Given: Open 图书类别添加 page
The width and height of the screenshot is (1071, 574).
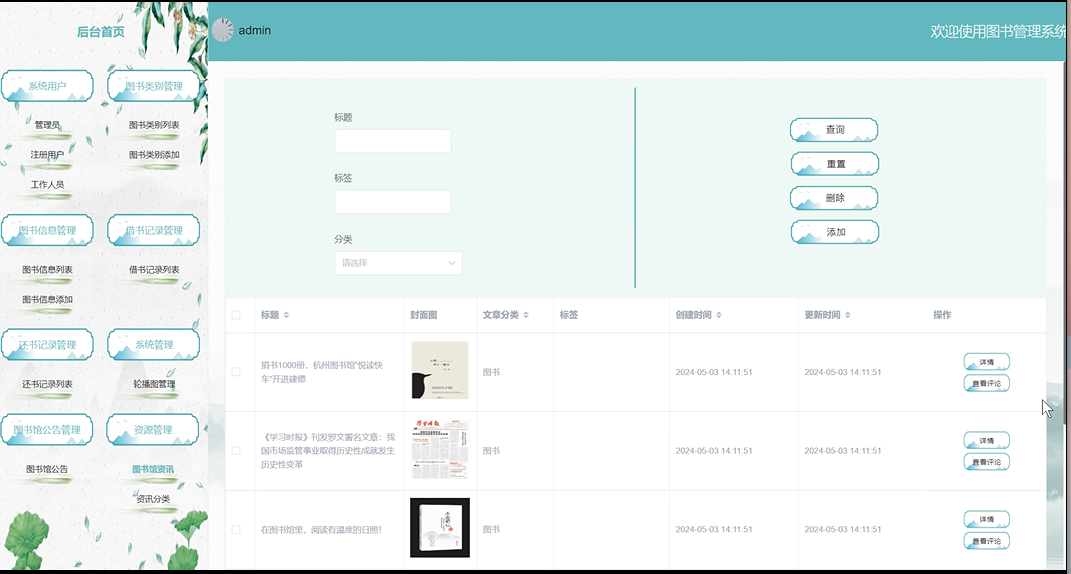Looking at the screenshot, I should click(154, 154).
